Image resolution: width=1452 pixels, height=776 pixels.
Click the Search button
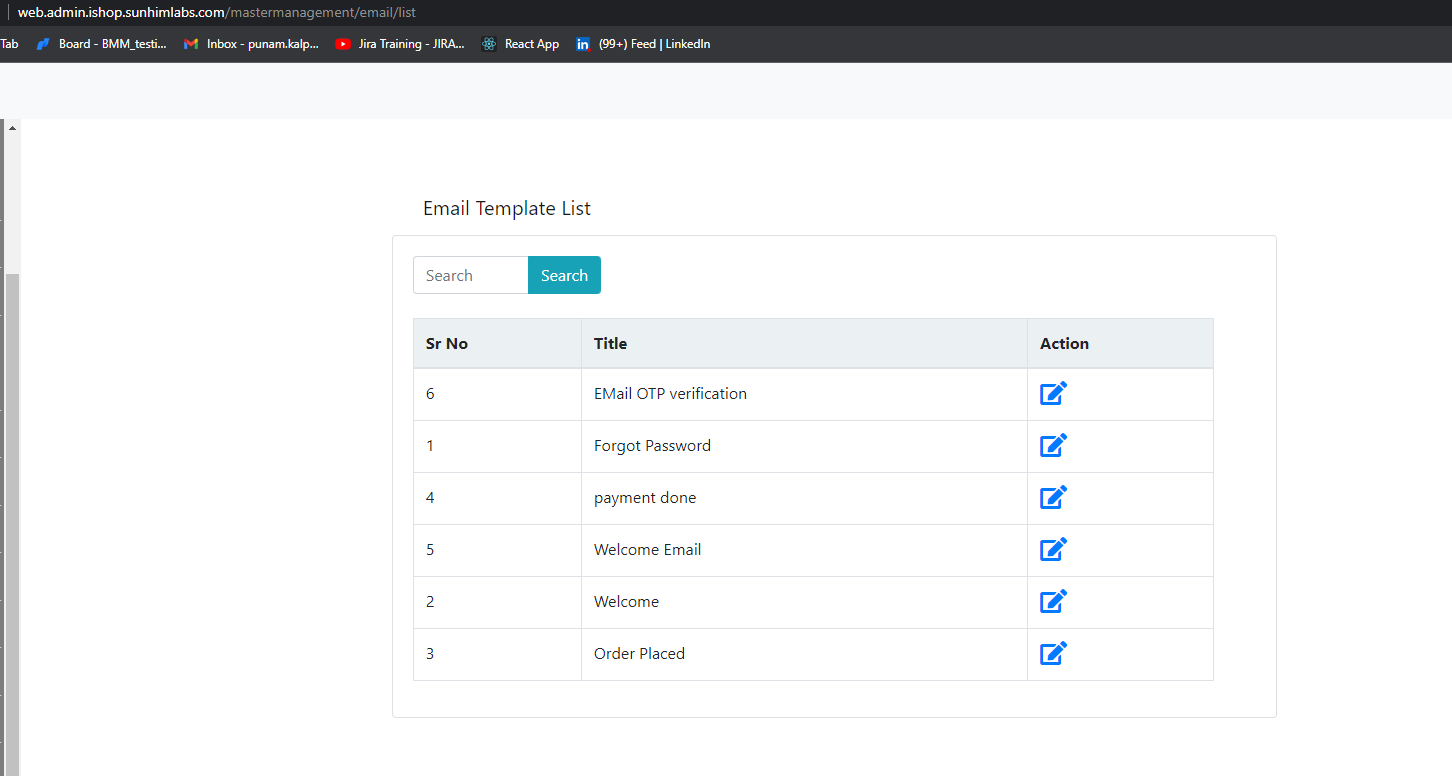(564, 275)
